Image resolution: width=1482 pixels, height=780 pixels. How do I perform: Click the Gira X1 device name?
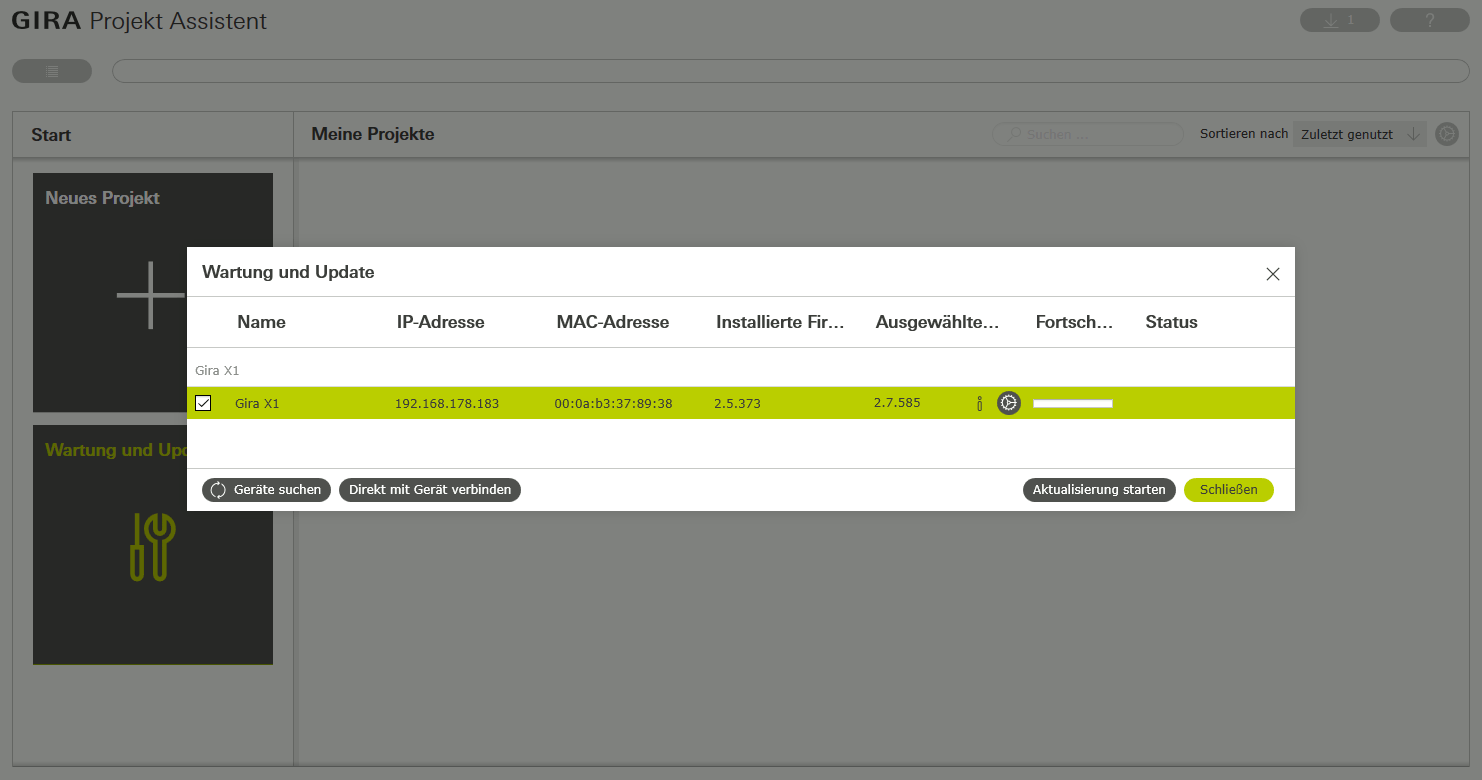pos(257,404)
